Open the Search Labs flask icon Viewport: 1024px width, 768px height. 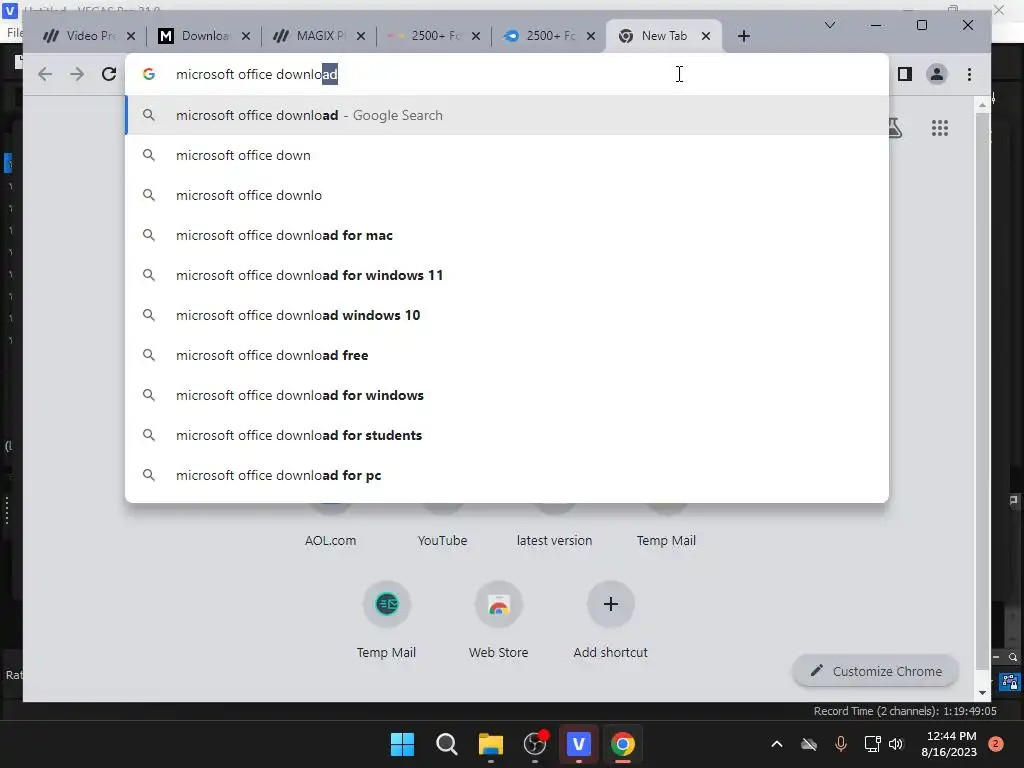tap(895, 128)
